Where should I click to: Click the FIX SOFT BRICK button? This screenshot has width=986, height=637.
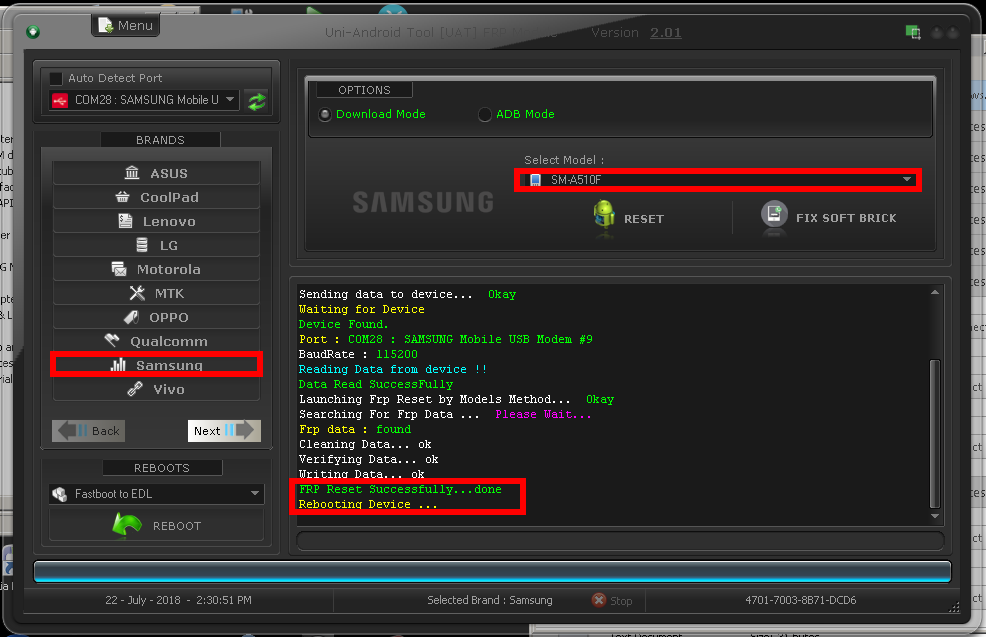[829, 218]
